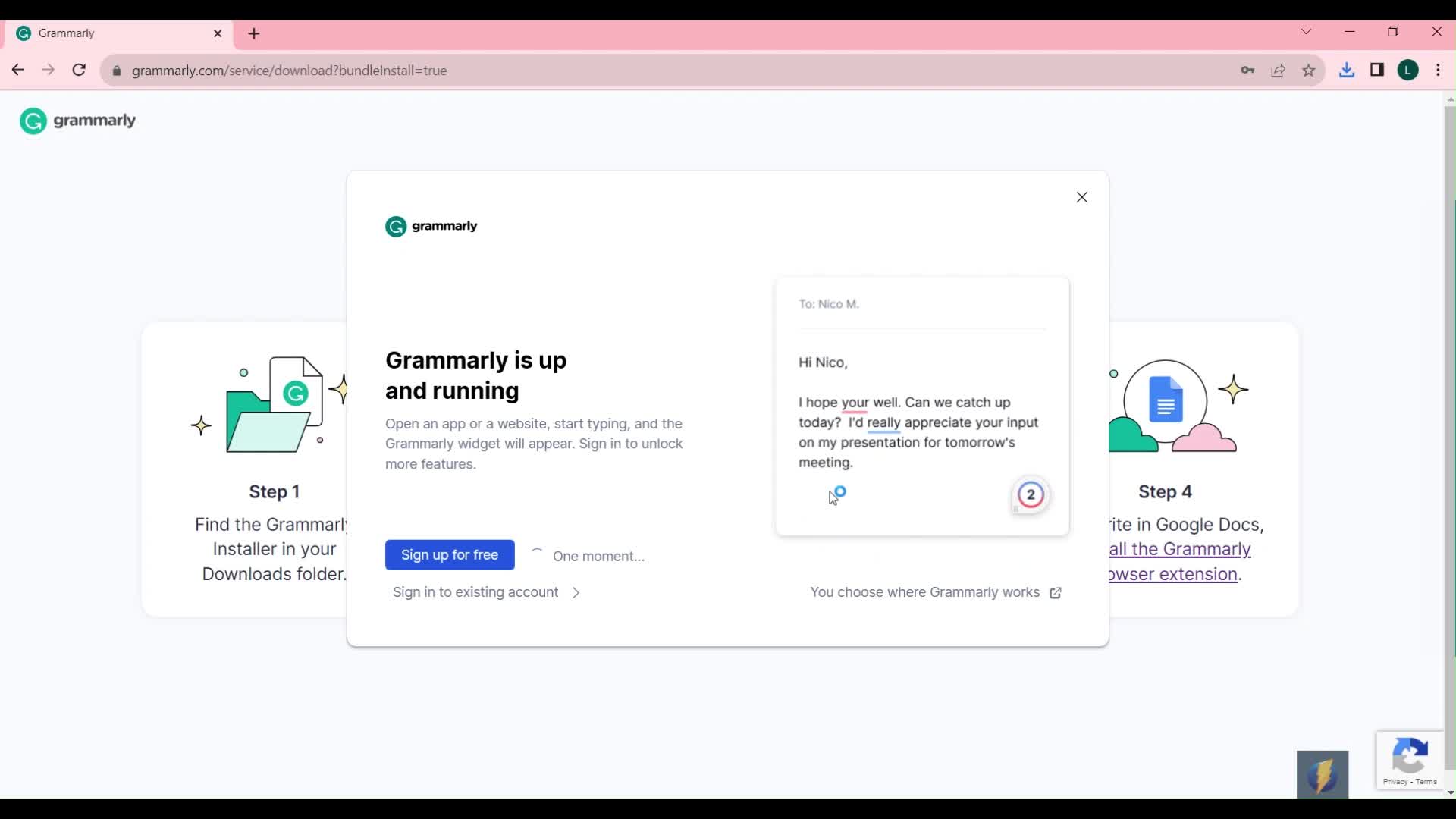This screenshot has width=1456, height=819.
Task: Open reCAPTCHA Privacy link
Action: pos(1395,782)
